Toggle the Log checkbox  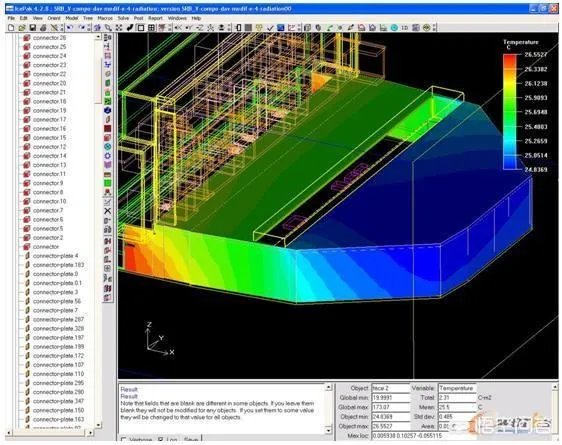click(161, 440)
